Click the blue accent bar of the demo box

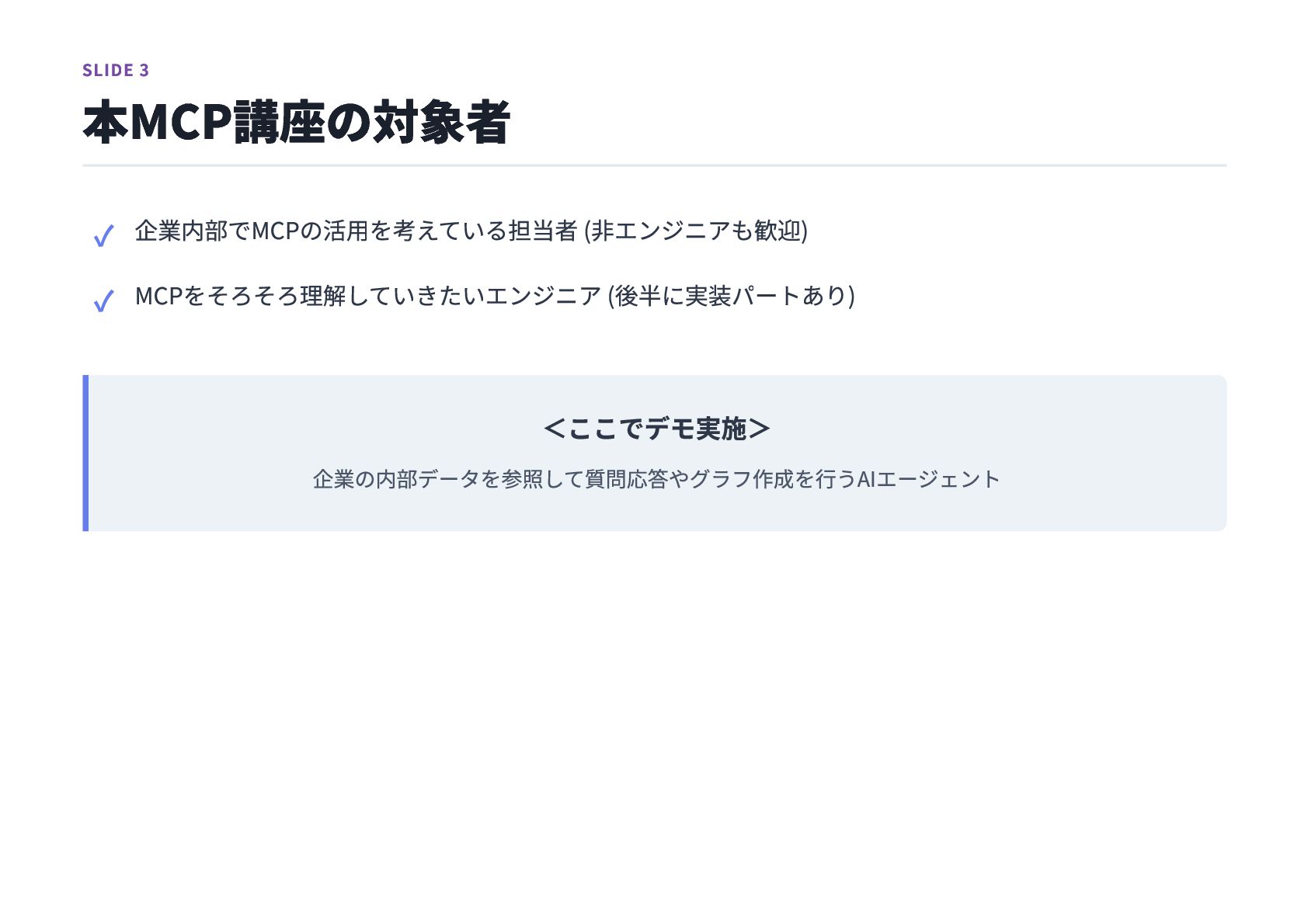point(85,453)
